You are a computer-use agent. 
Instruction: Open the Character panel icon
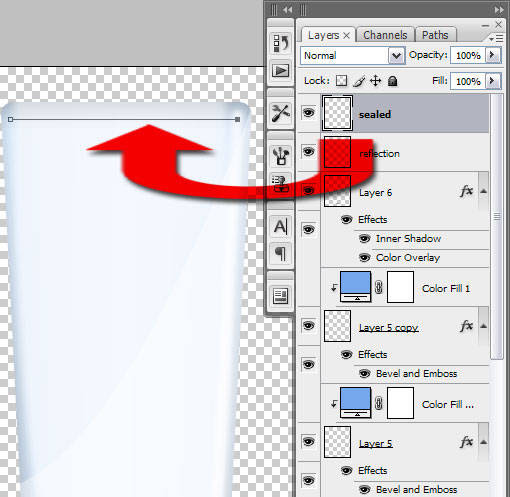click(x=281, y=227)
